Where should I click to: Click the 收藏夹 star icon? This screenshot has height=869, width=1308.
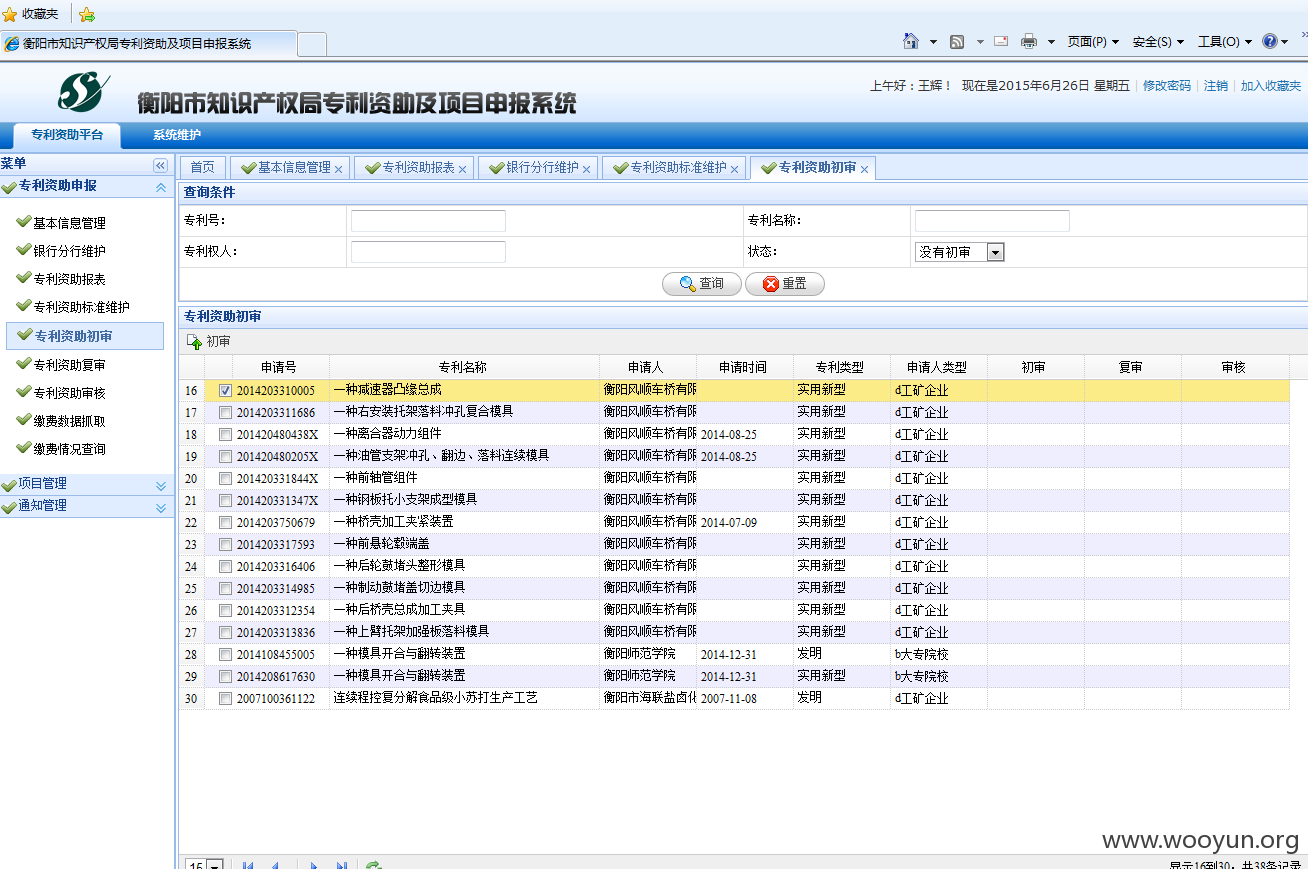[10, 14]
